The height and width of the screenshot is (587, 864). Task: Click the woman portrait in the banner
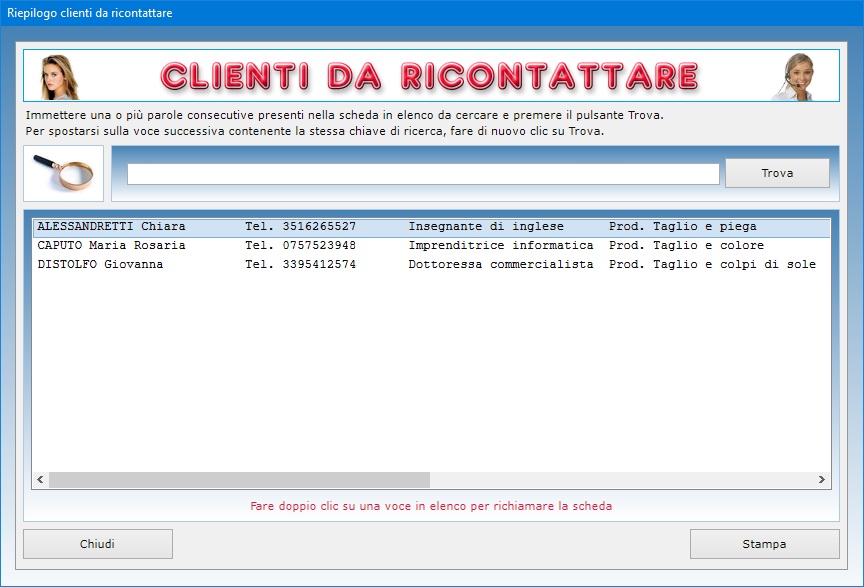(60, 77)
